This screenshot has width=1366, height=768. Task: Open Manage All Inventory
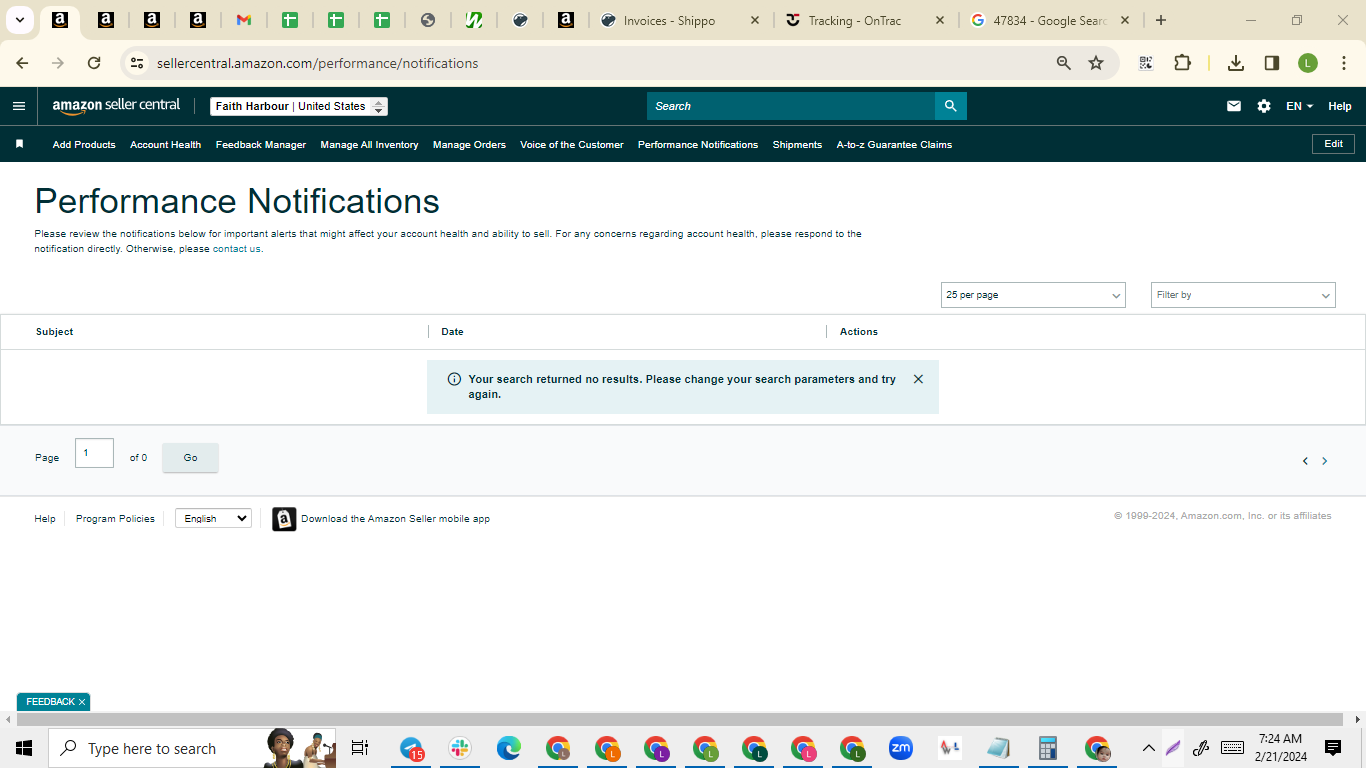tap(369, 144)
